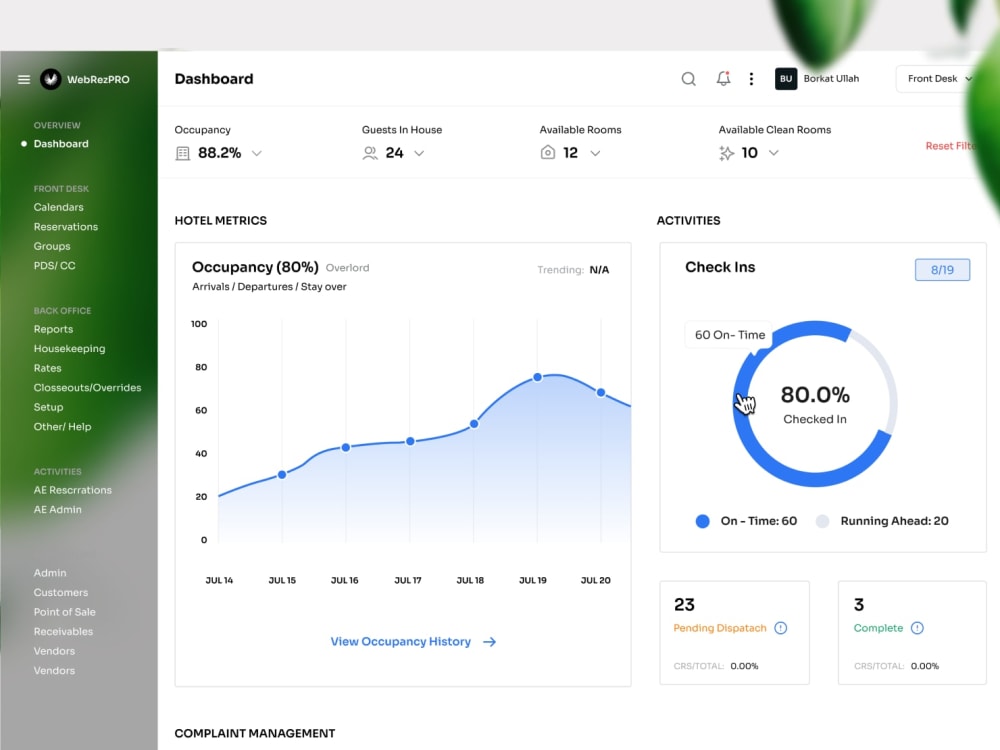Open AE Admin item
This screenshot has width=1000, height=750.
[57, 510]
